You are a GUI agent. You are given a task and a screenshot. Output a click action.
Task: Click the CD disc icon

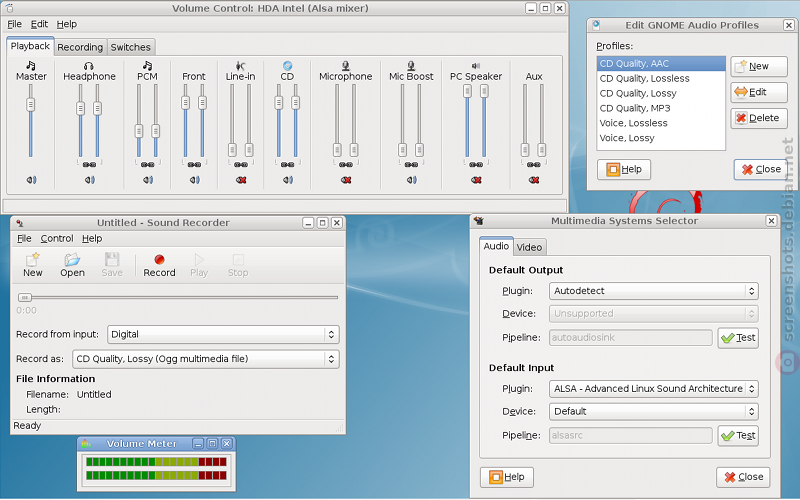287,65
